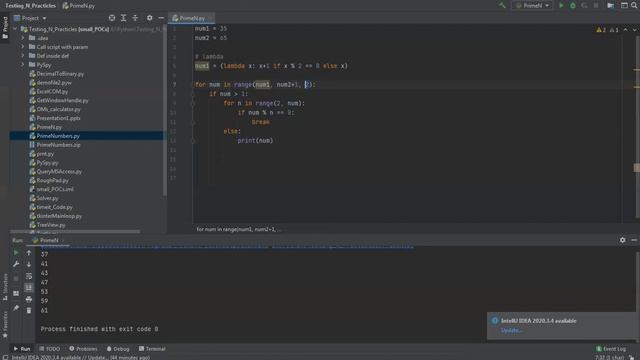Hide the Run tool window
This screenshot has height=360, width=640.
click(634, 240)
